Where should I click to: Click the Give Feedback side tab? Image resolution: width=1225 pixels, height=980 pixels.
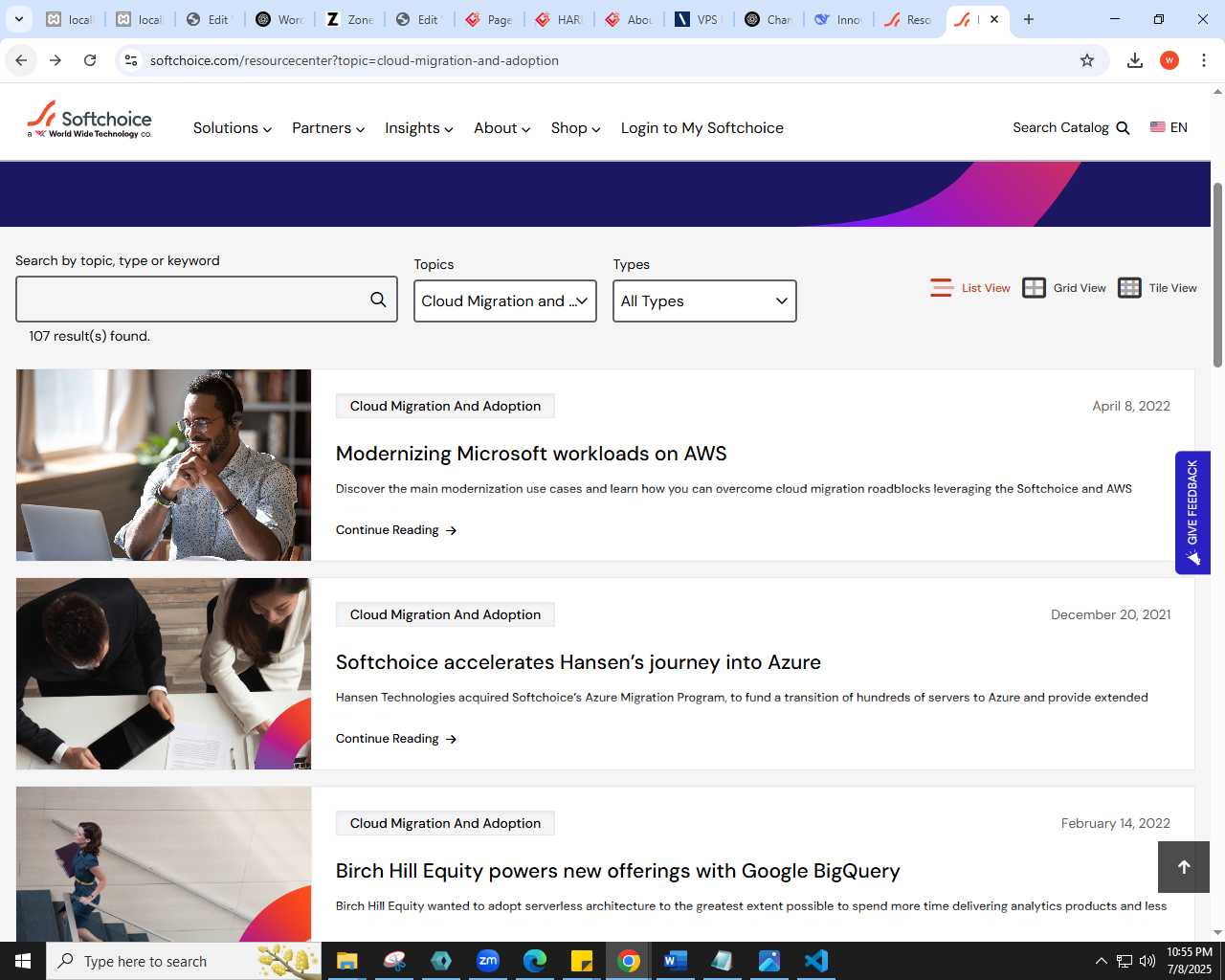[x=1192, y=513]
